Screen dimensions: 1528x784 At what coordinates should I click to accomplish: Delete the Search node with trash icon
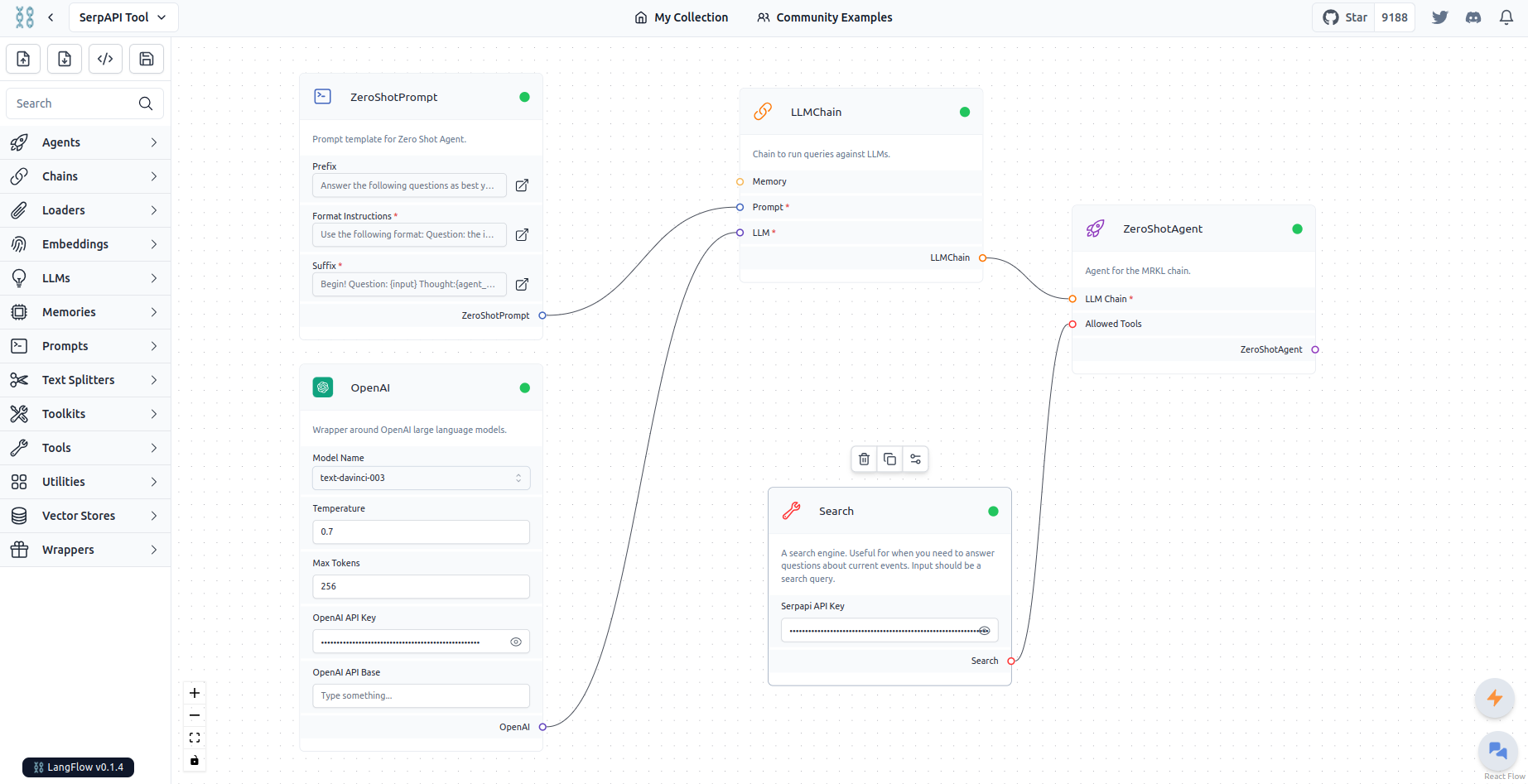click(x=864, y=459)
